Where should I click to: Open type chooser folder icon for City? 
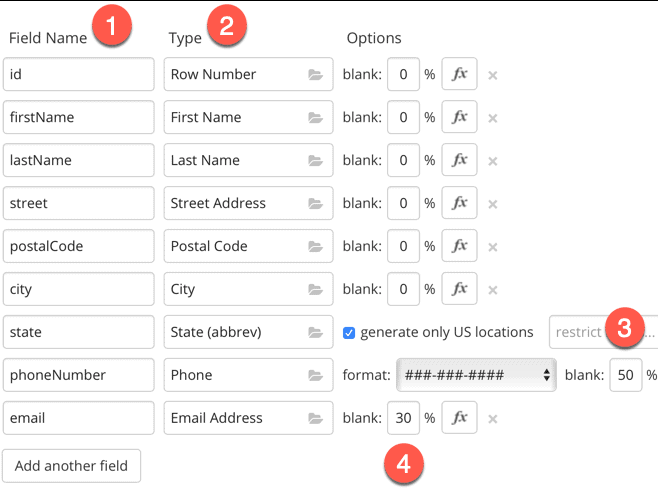coord(316,290)
